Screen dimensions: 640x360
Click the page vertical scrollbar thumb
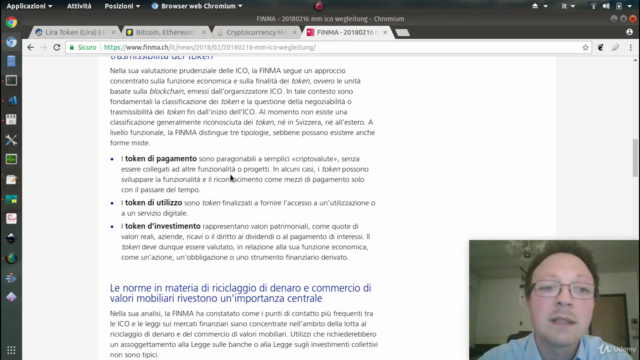point(635,158)
